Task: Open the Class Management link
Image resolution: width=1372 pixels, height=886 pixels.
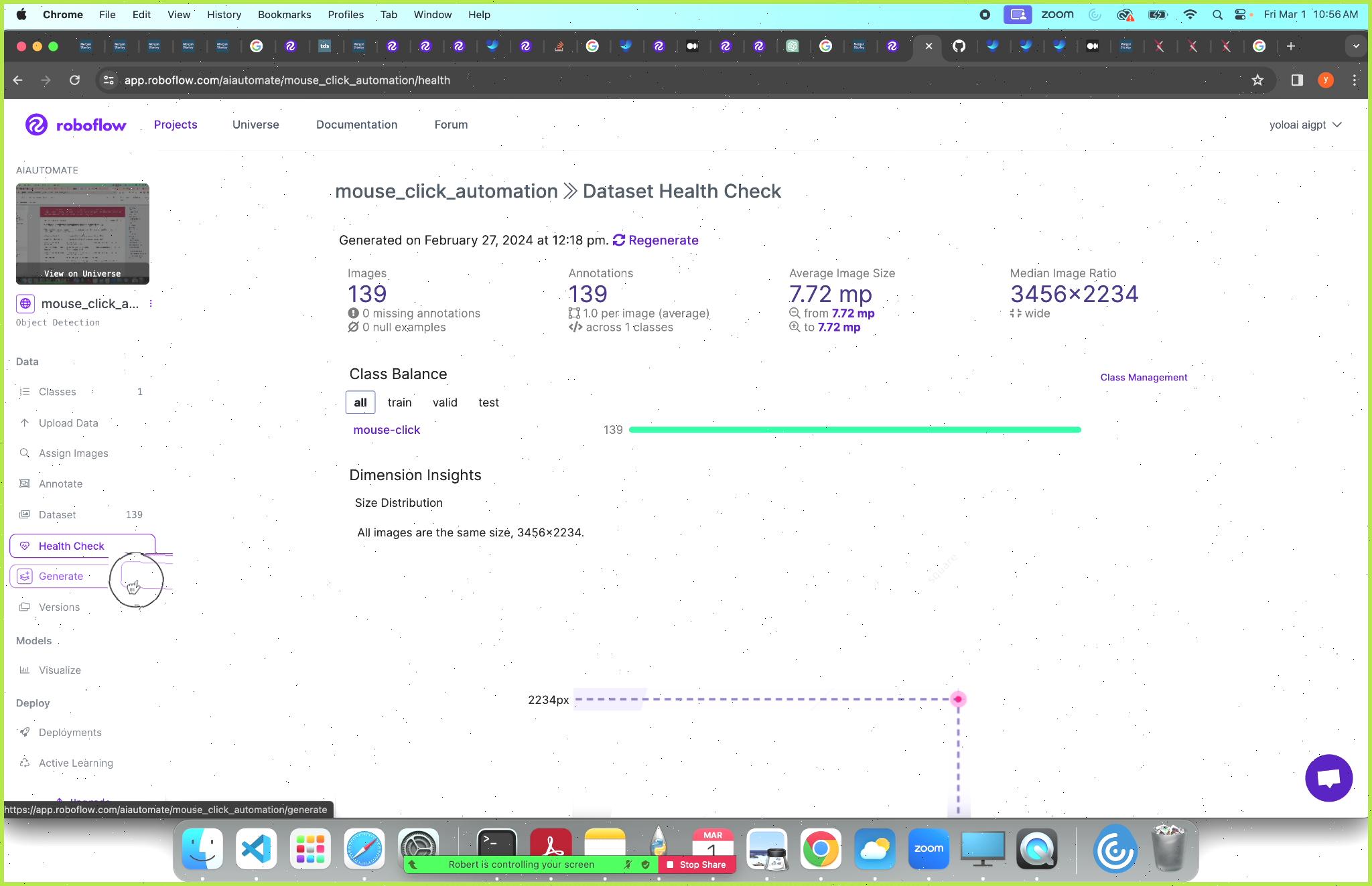Action: click(1144, 378)
